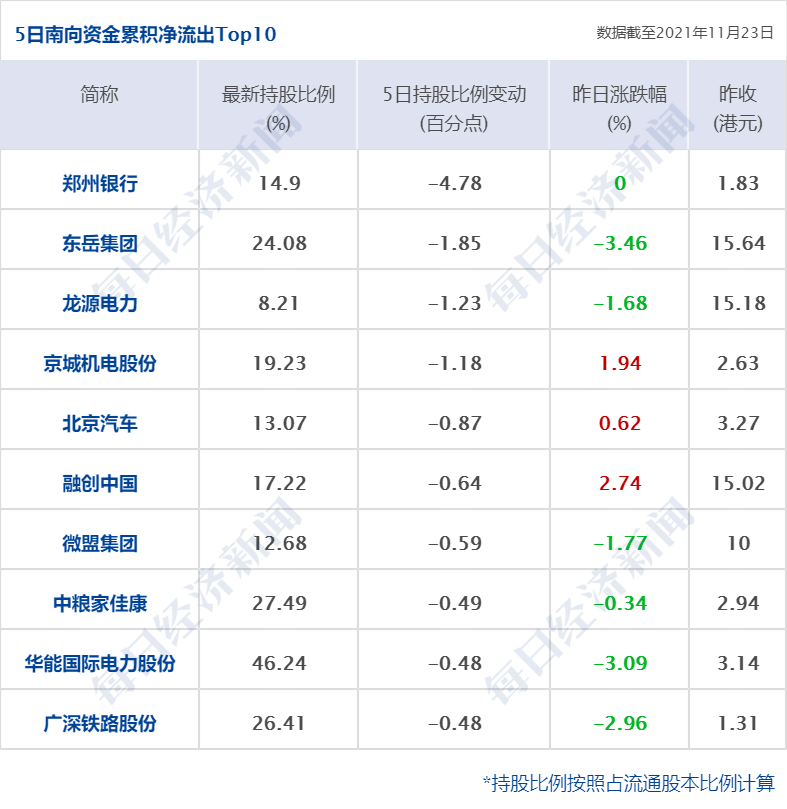Image resolution: width=787 pixels, height=809 pixels.
Task: Click the title 5日南向资金累积净流出Top10
Action: coord(146,35)
